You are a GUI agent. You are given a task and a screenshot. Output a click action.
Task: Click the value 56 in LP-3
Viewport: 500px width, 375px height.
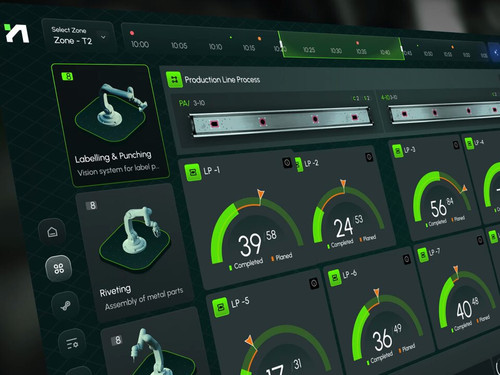pos(438,208)
